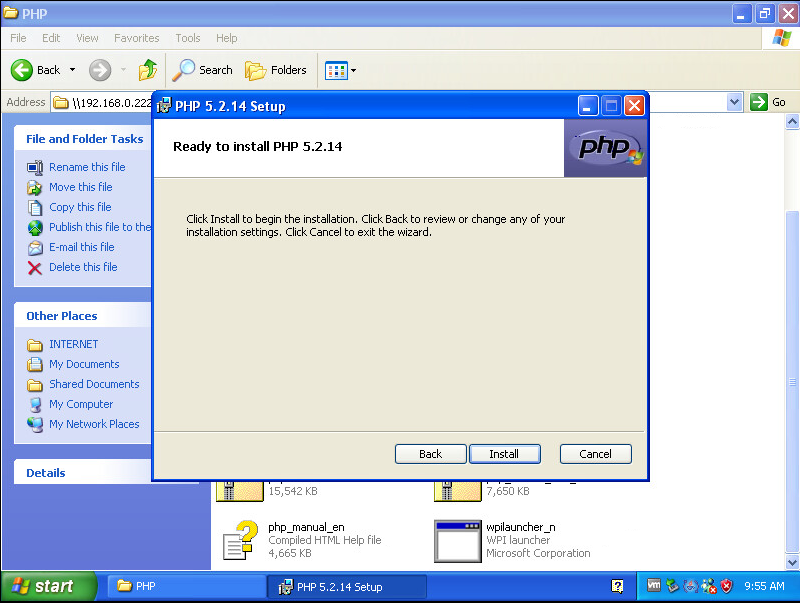Open the INTERNET folder link
The width and height of the screenshot is (800, 603).
pyautogui.click(x=73, y=344)
